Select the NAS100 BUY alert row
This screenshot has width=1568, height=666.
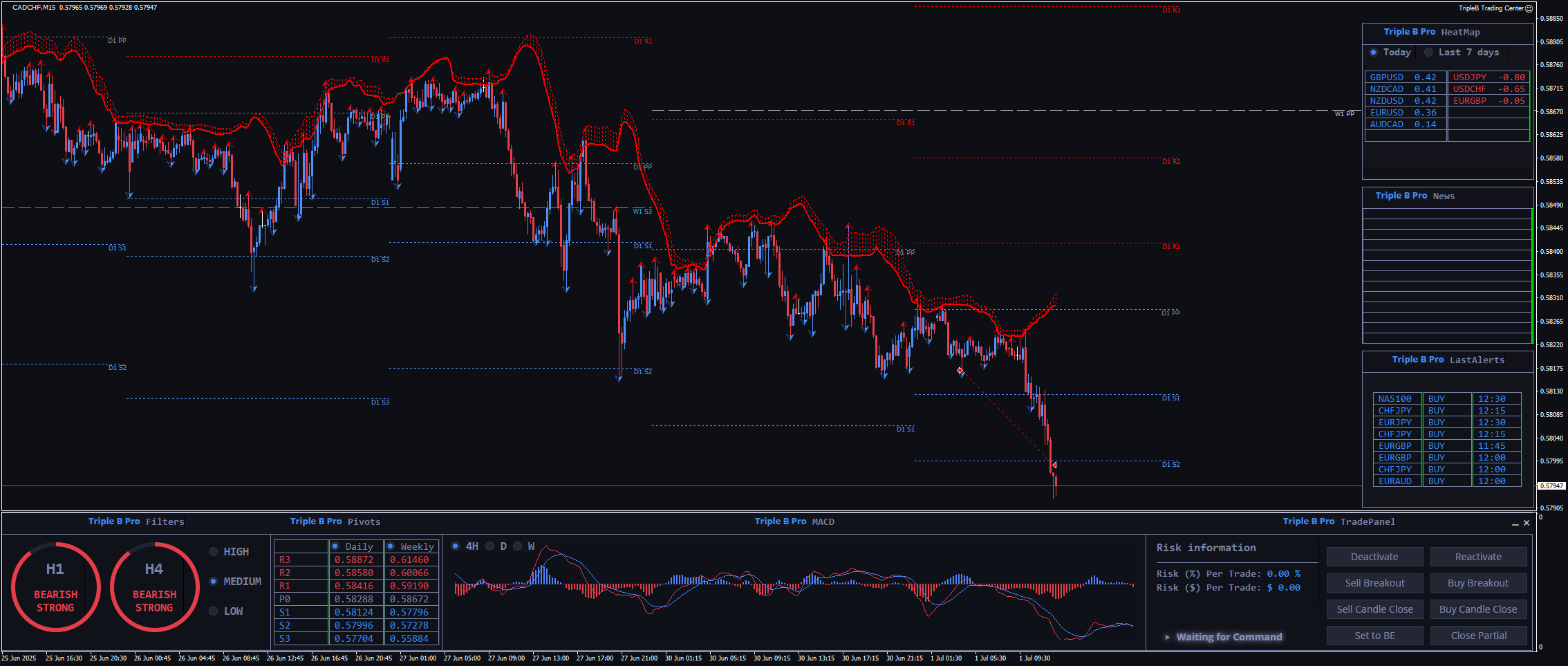click(1446, 399)
